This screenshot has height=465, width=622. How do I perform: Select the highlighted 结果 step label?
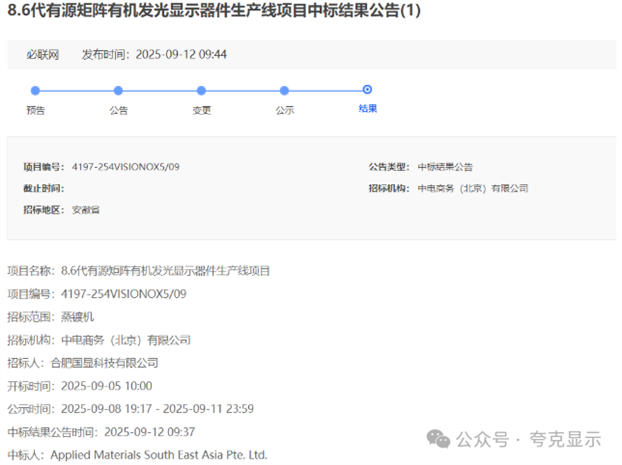[367, 108]
